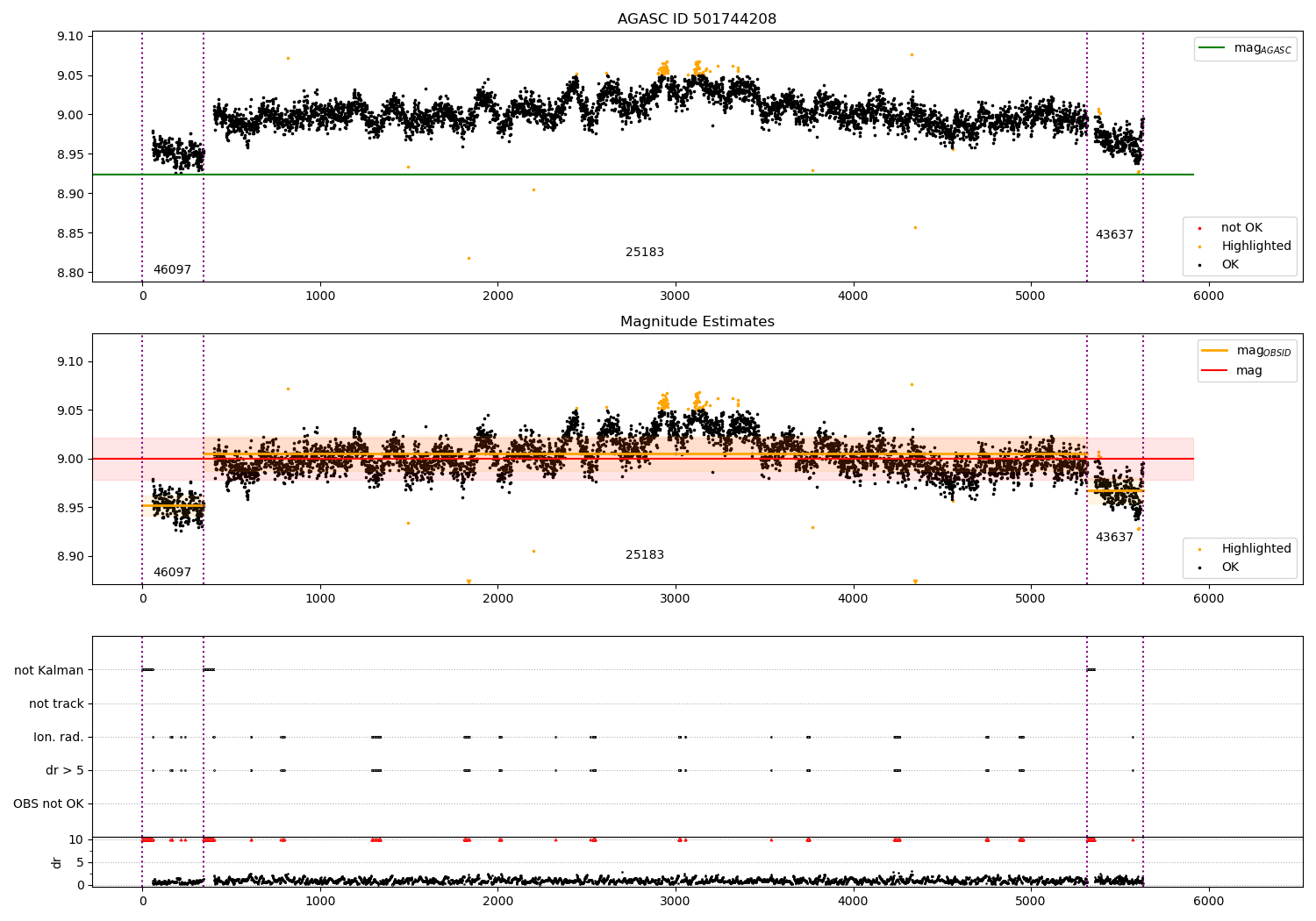Click the green mag AGASC line in top plot

click(643, 175)
